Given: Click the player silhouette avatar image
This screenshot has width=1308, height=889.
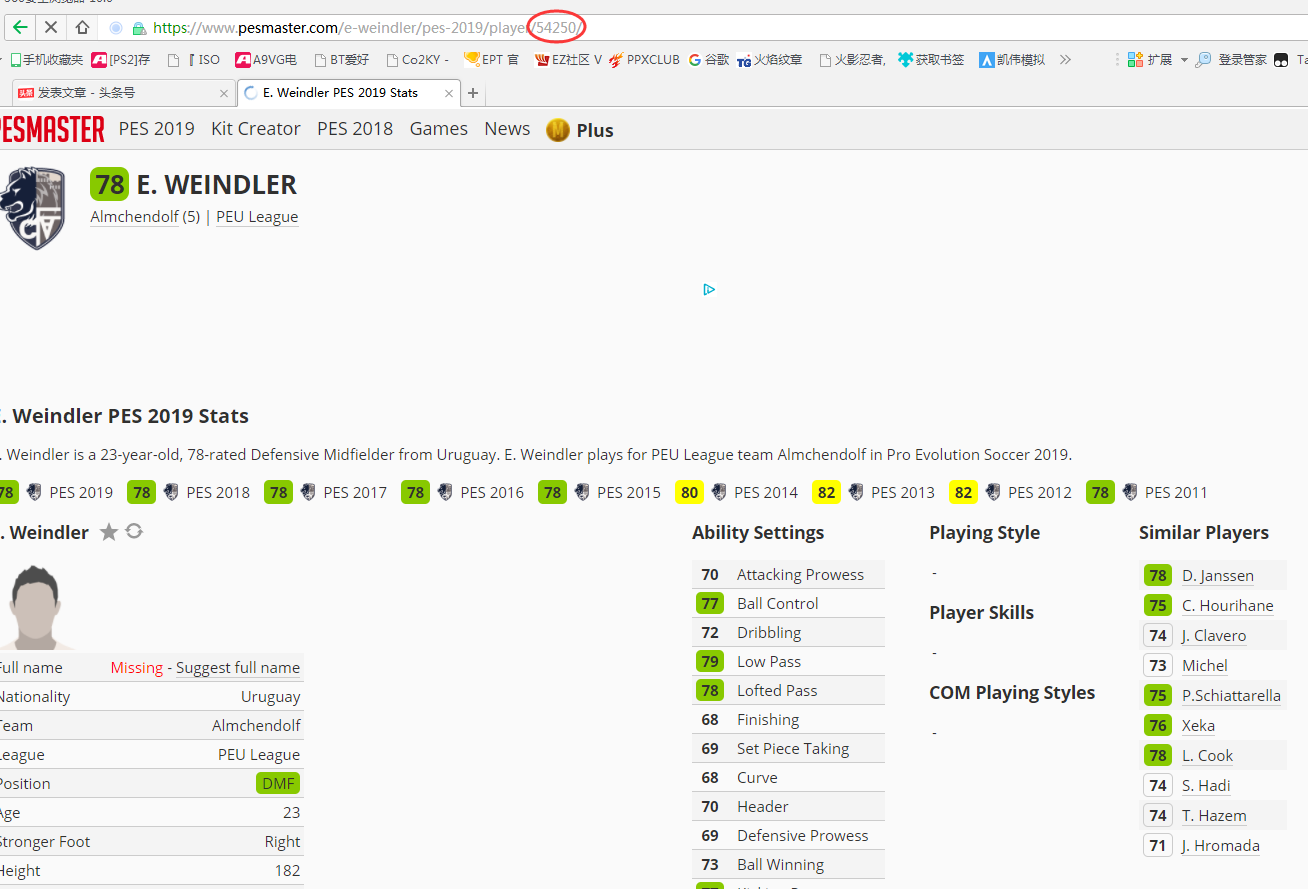Looking at the screenshot, I should coord(36,606).
